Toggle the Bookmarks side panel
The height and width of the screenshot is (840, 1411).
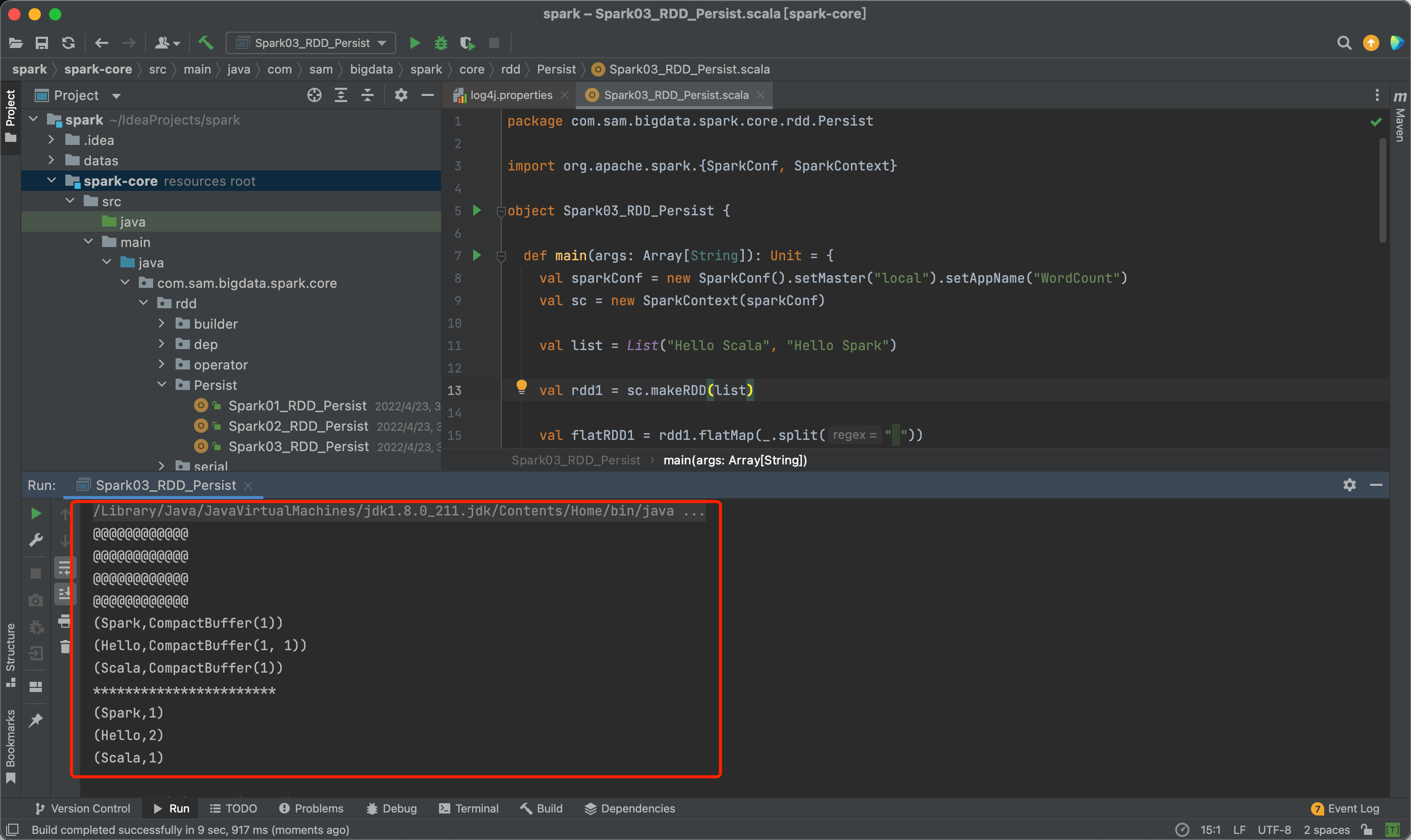[x=10, y=746]
